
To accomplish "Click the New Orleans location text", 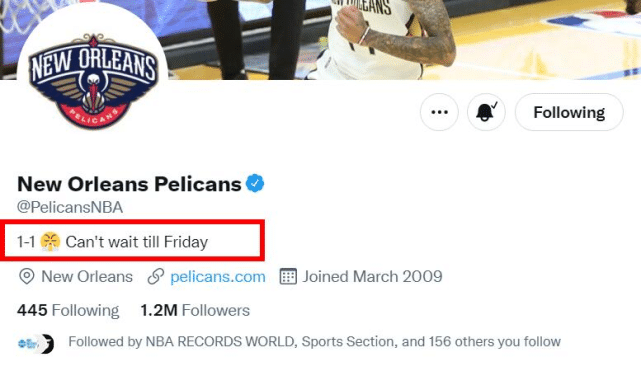I will [87, 277].
